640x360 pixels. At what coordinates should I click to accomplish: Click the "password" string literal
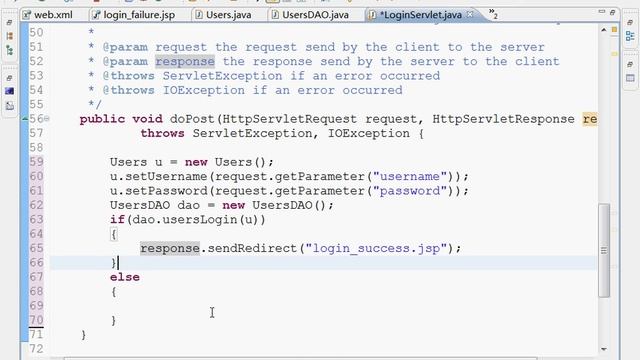click(410, 191)
